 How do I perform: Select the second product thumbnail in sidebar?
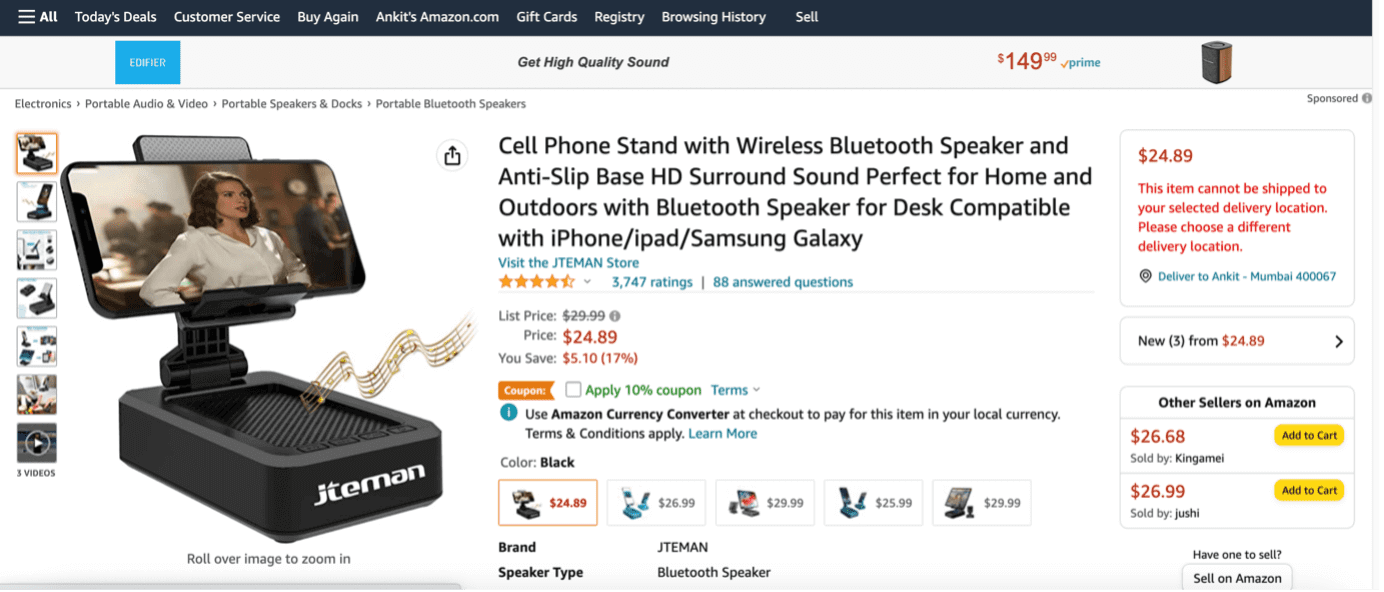(x=36, y=201)
